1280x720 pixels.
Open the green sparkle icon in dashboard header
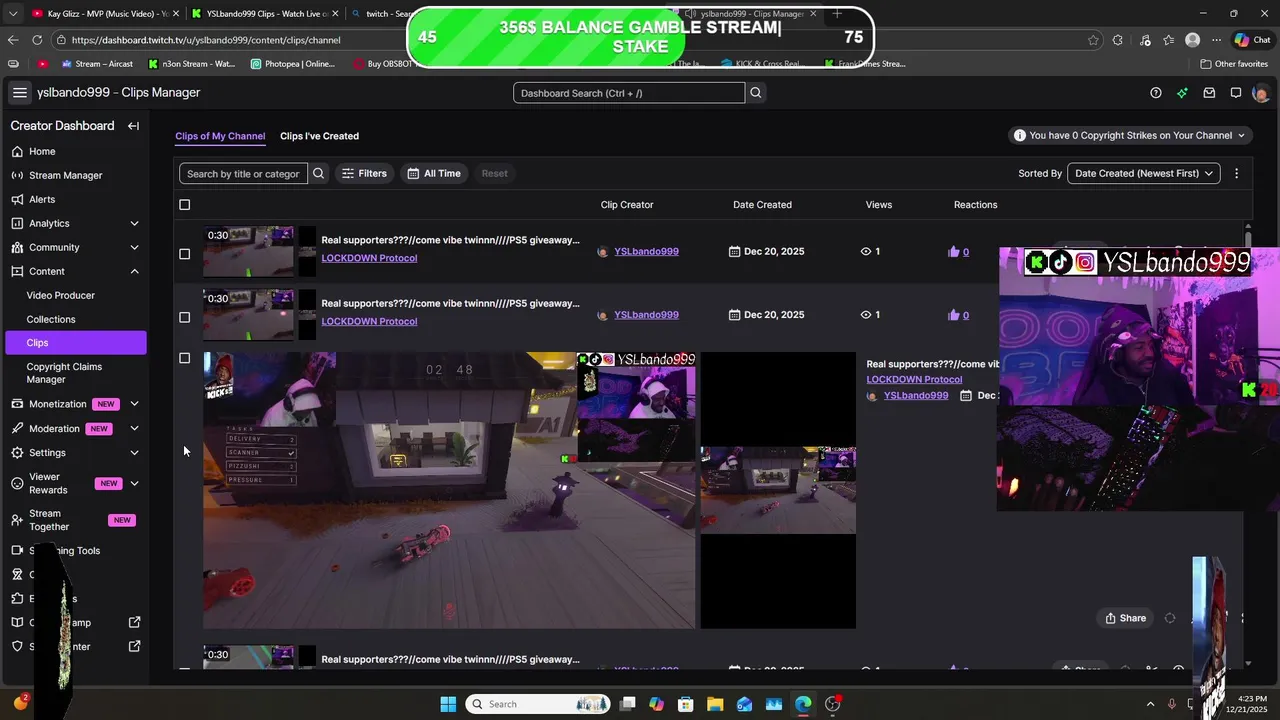point(1182,93)
